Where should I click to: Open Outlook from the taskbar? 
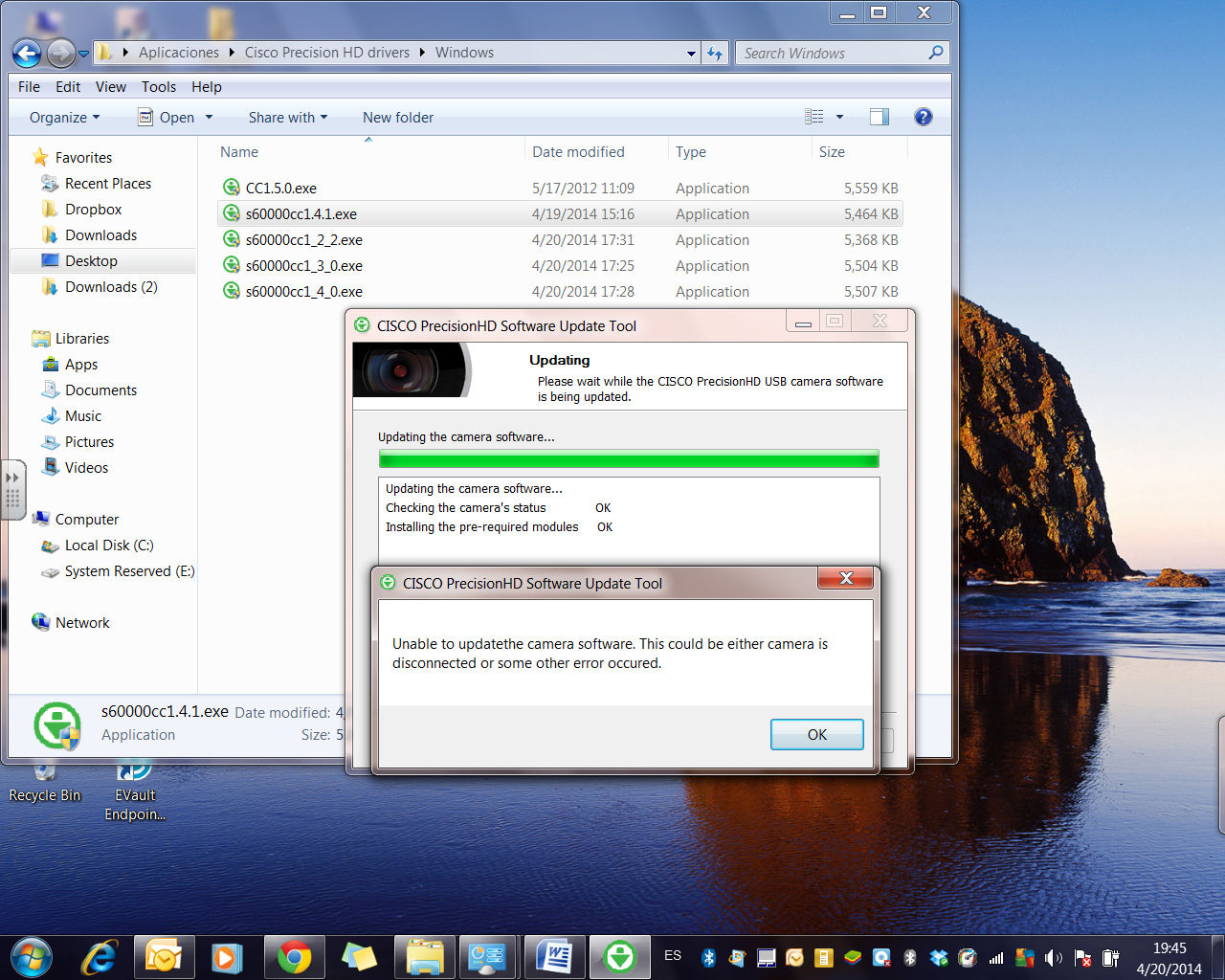(164, 957)
